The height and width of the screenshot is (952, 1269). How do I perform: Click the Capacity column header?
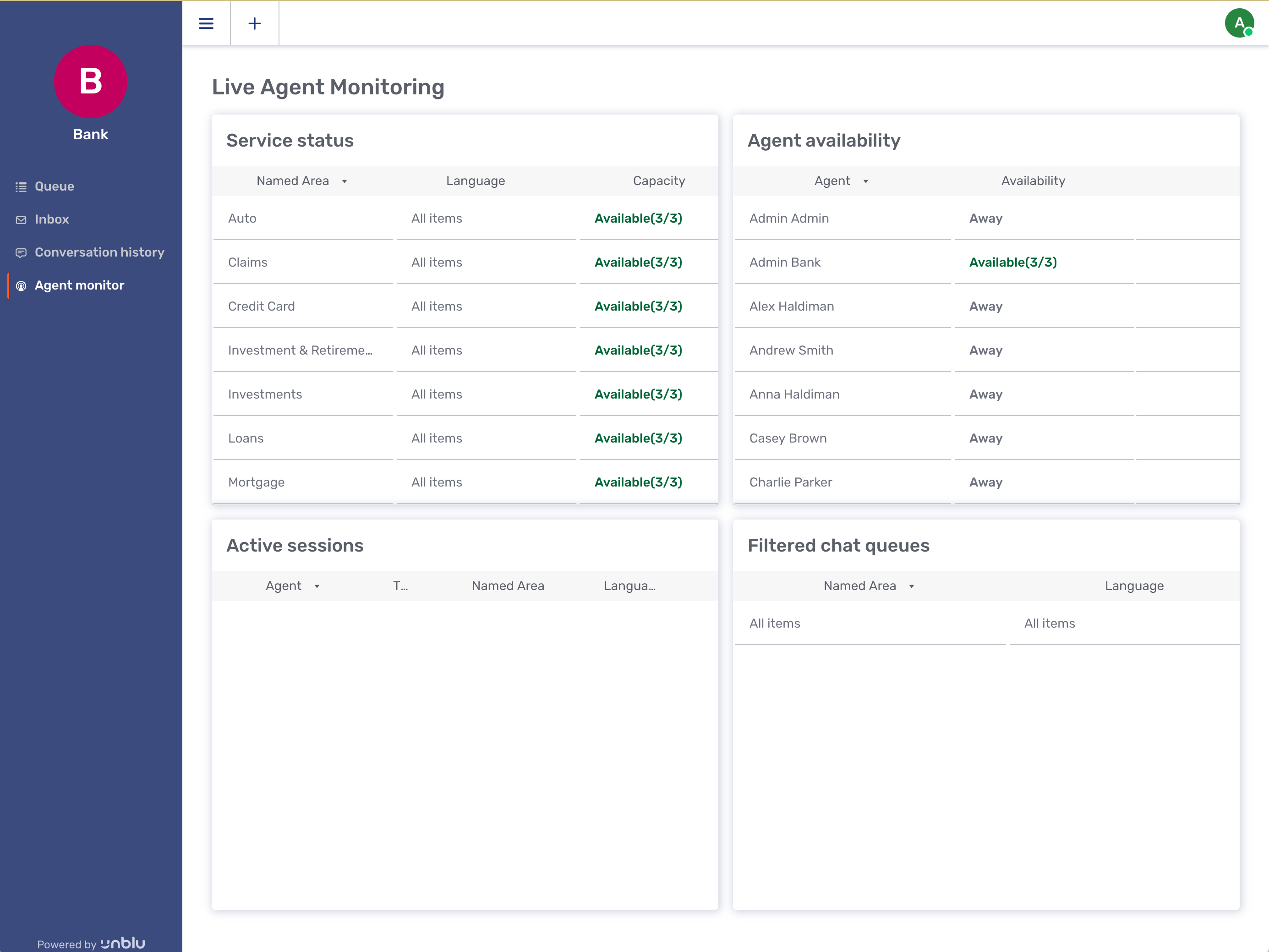click(x=659, y=181)
